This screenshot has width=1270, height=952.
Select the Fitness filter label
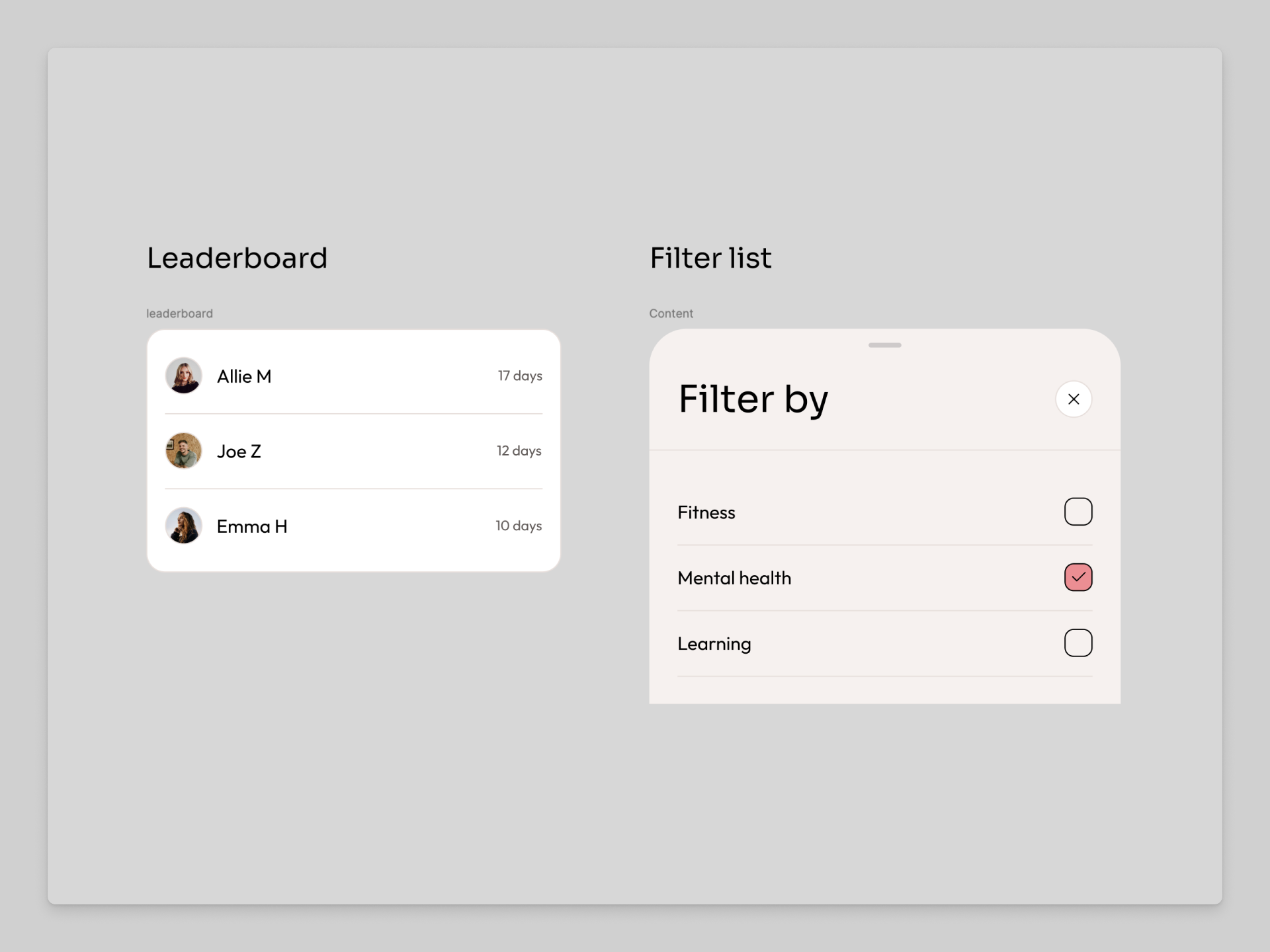click(x=706, y=513)
